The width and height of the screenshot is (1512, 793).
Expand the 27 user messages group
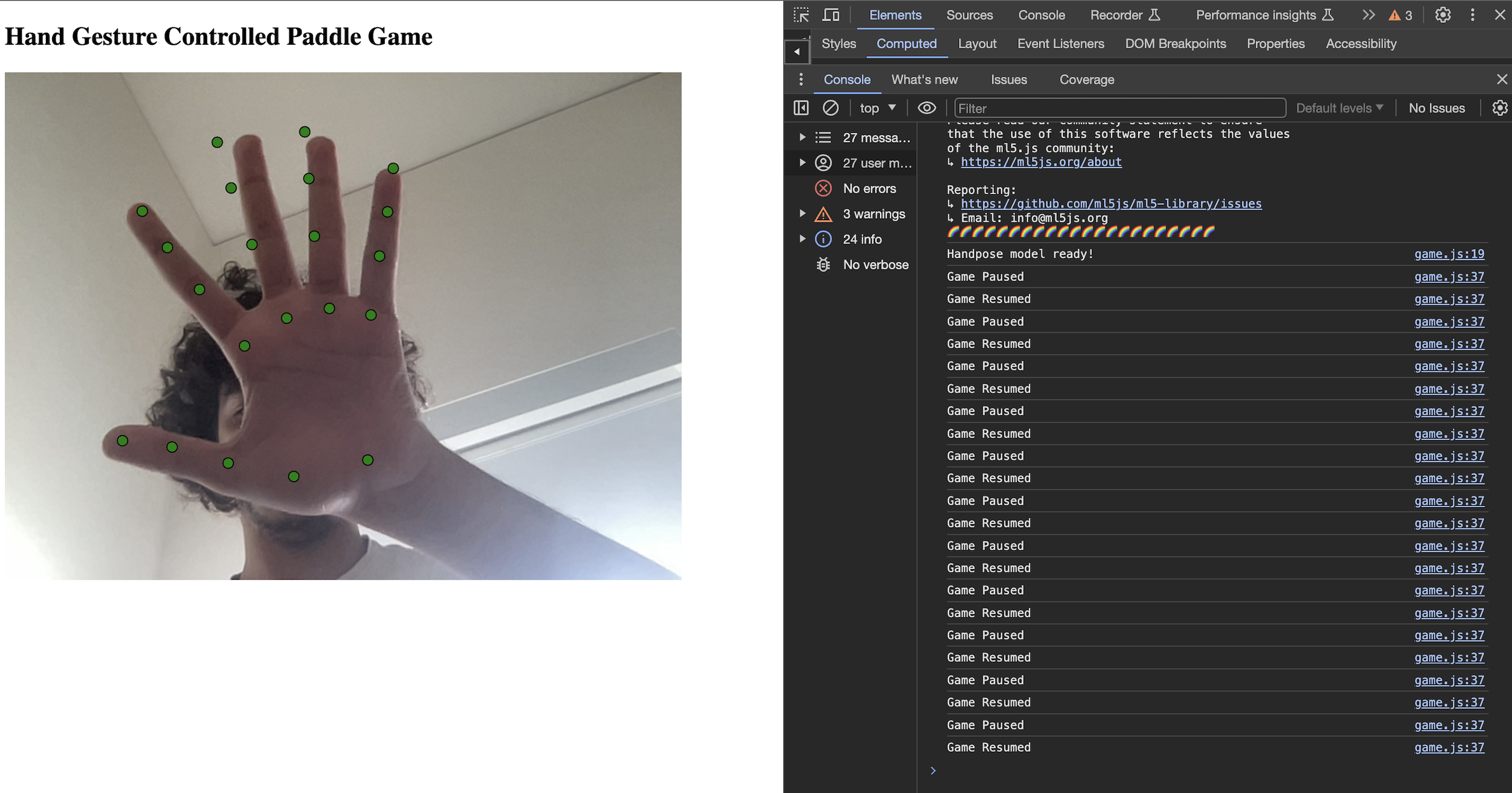point(802,163)
